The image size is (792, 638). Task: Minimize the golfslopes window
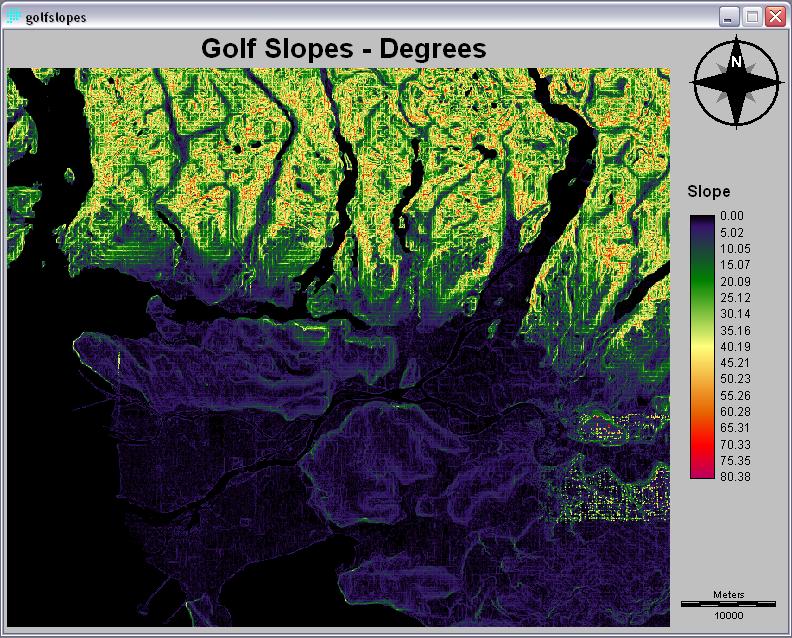(729, 17)
